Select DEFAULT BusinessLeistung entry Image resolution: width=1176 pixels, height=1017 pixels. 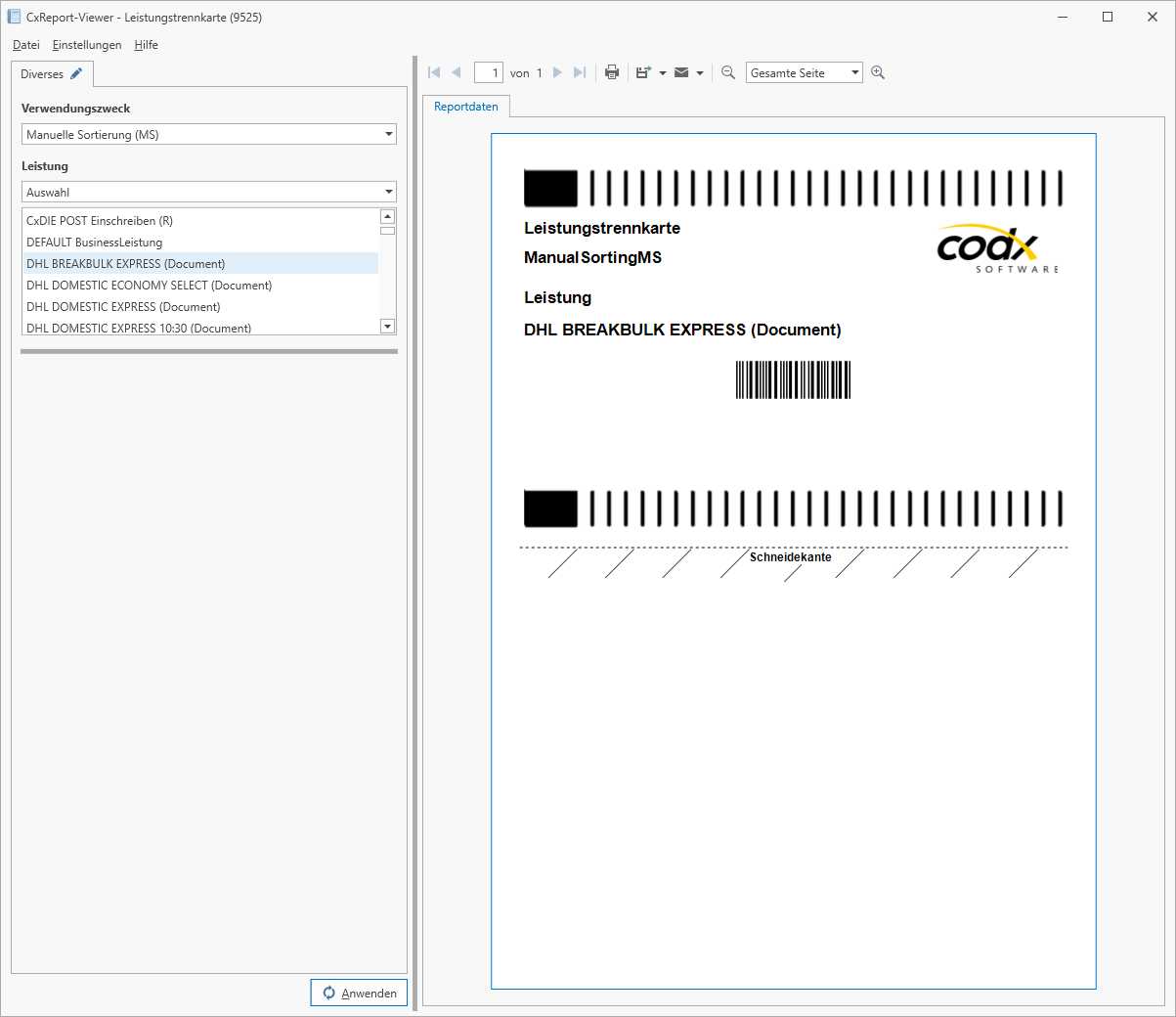(x=200, y=243)
